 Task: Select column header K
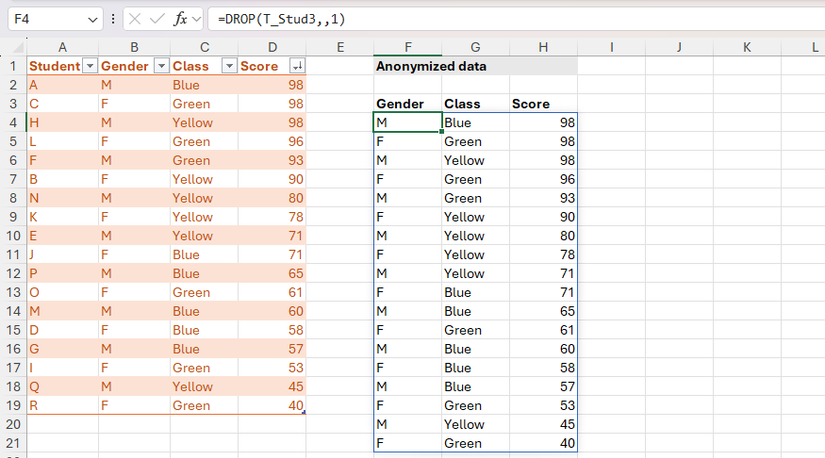coord(746,47)
